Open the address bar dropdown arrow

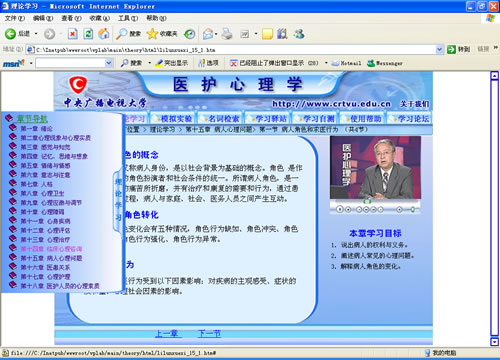(439, 50)
